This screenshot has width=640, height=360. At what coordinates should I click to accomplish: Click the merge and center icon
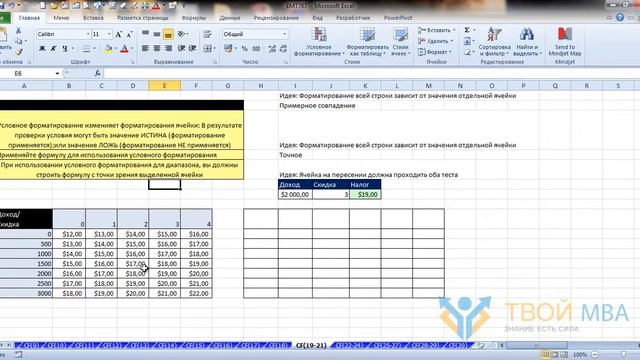[x=208, y=49]
